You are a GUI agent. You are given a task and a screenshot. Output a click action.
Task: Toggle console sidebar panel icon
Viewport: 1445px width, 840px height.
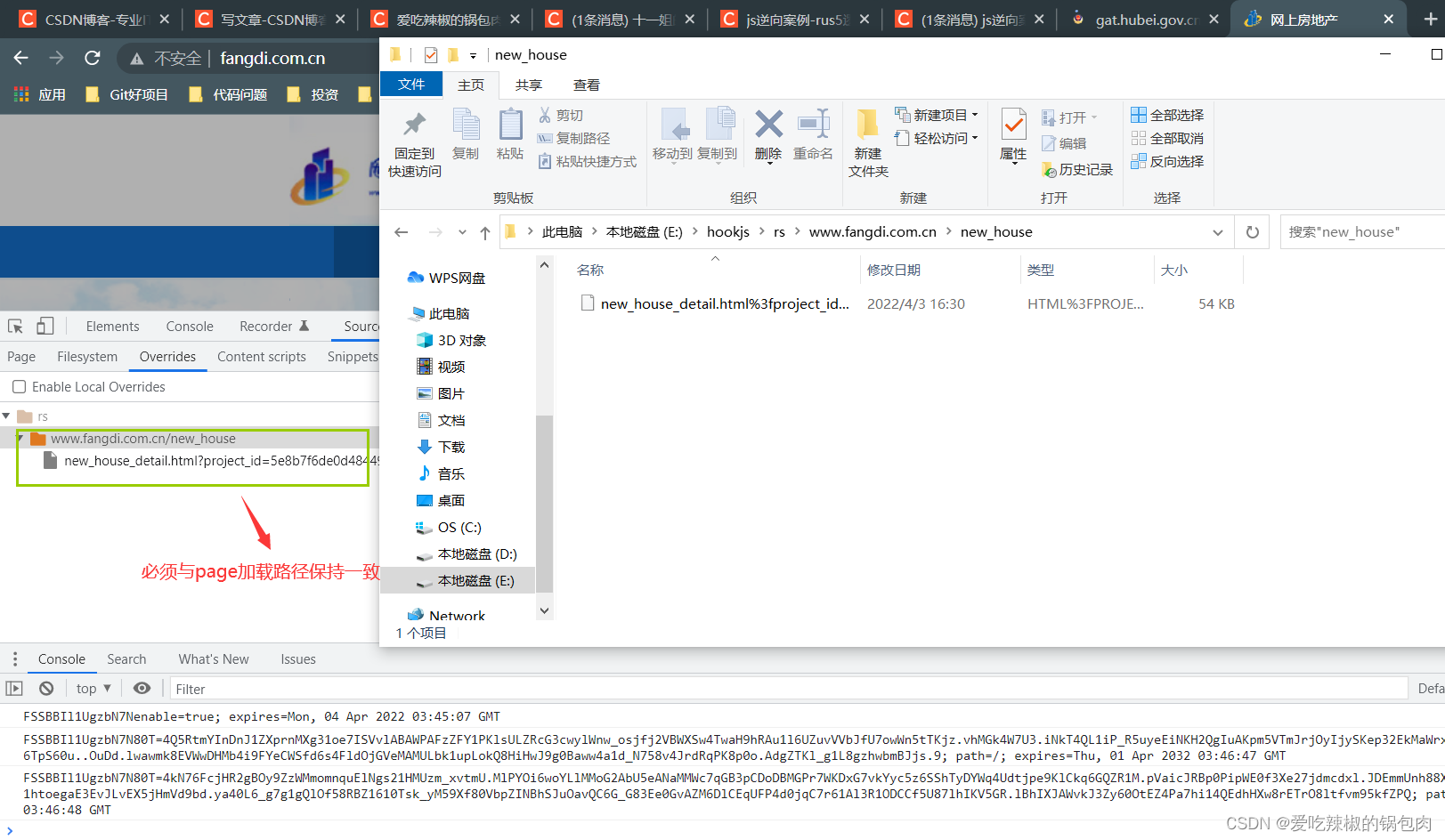click(14, 688)
